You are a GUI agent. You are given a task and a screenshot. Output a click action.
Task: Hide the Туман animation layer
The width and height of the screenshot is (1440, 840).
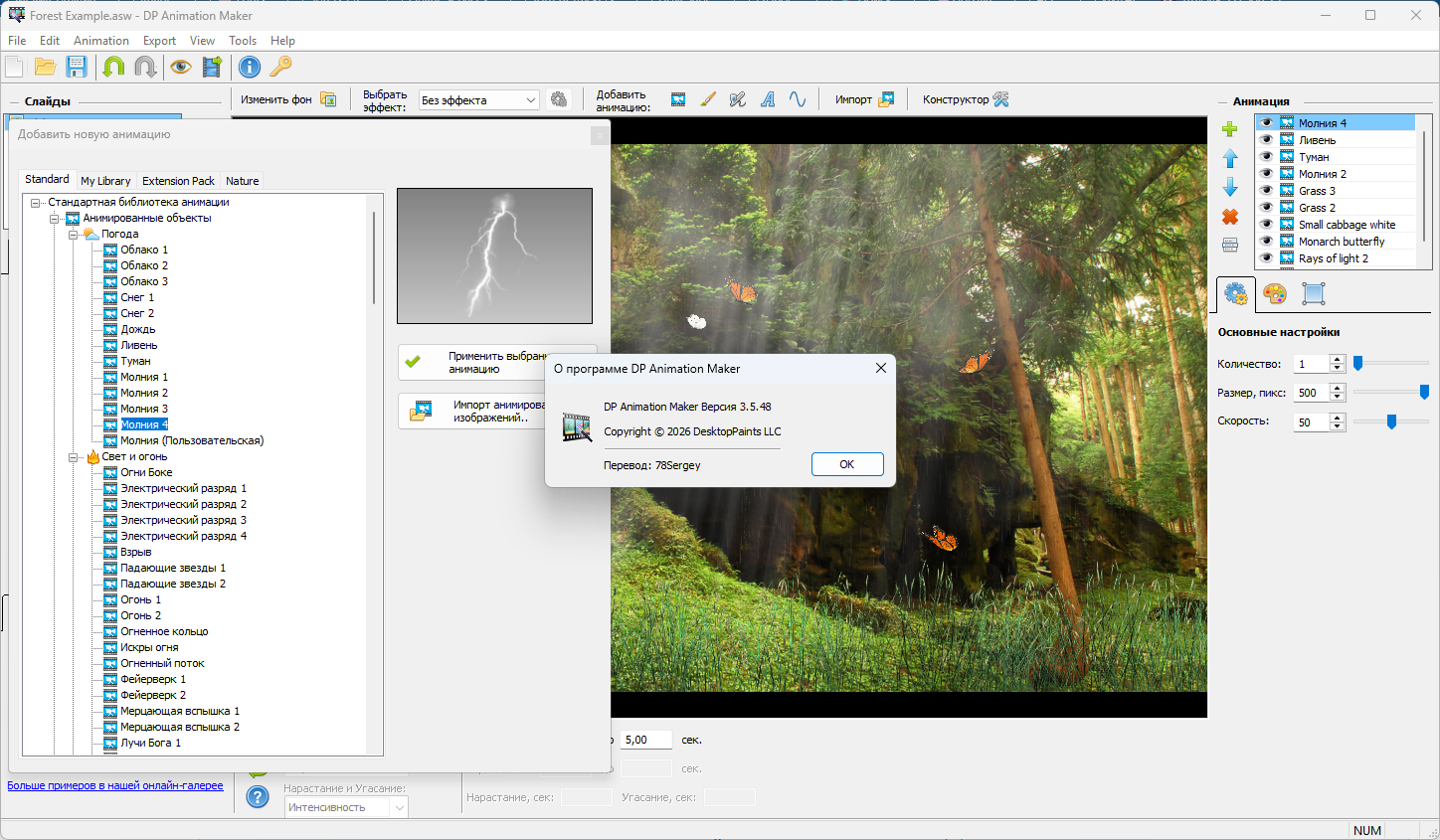coord(1267,157)
